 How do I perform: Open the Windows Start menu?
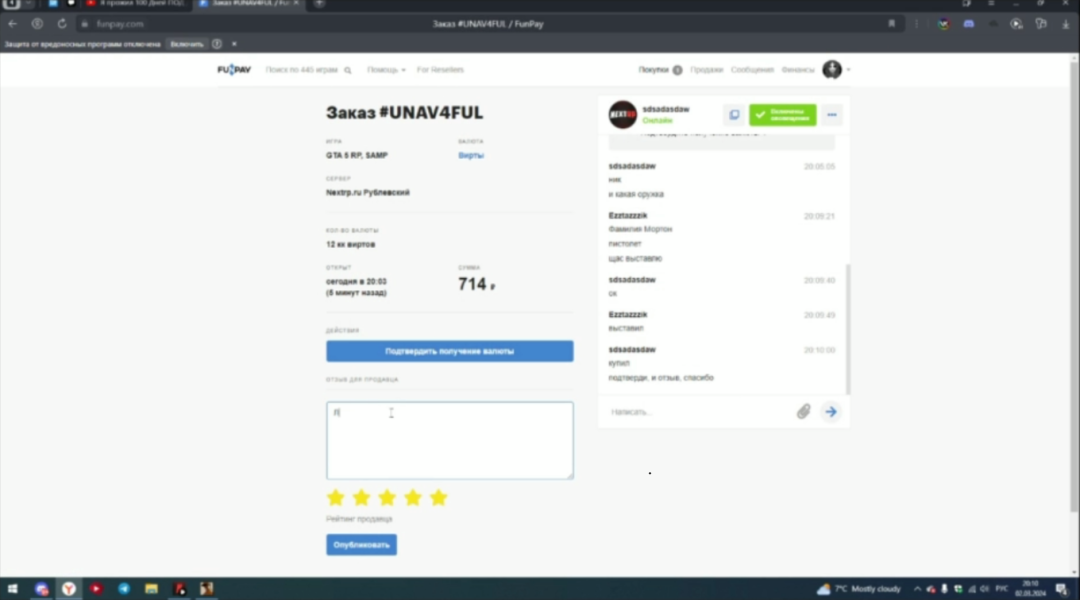pos(12,589)
